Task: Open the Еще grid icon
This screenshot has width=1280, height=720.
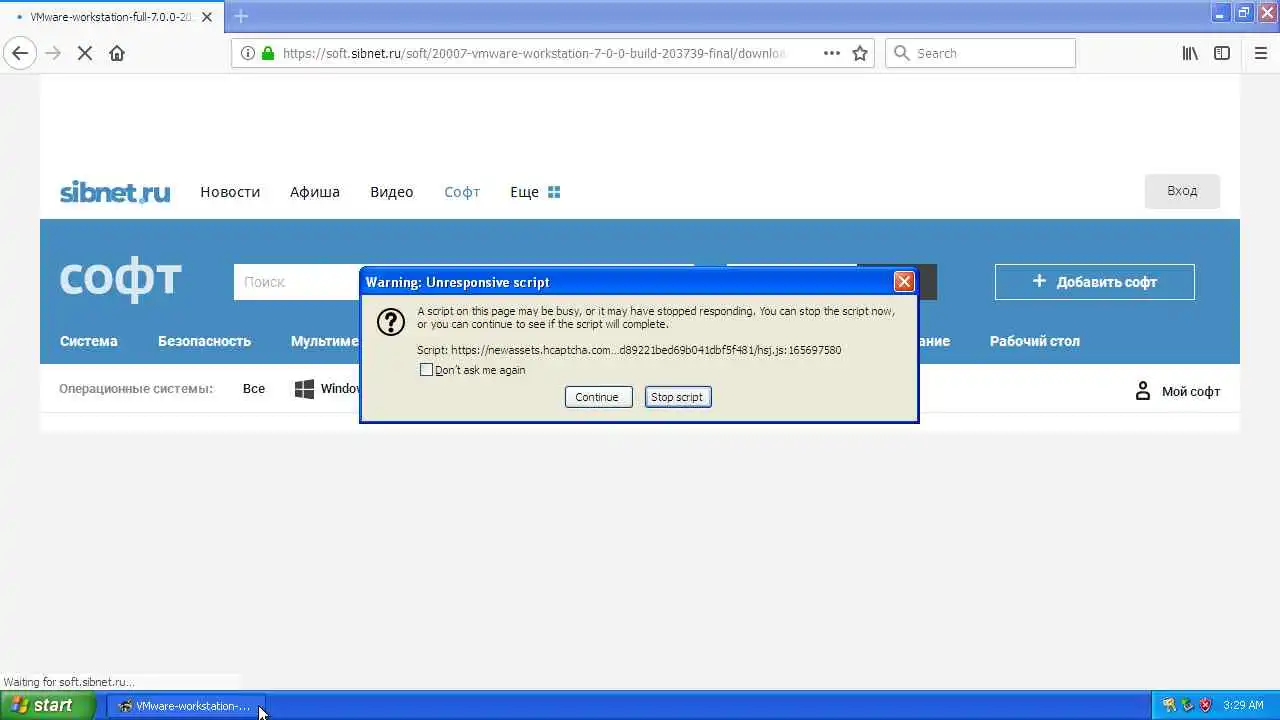Action: pyautogui.click(x=554, y=192)
